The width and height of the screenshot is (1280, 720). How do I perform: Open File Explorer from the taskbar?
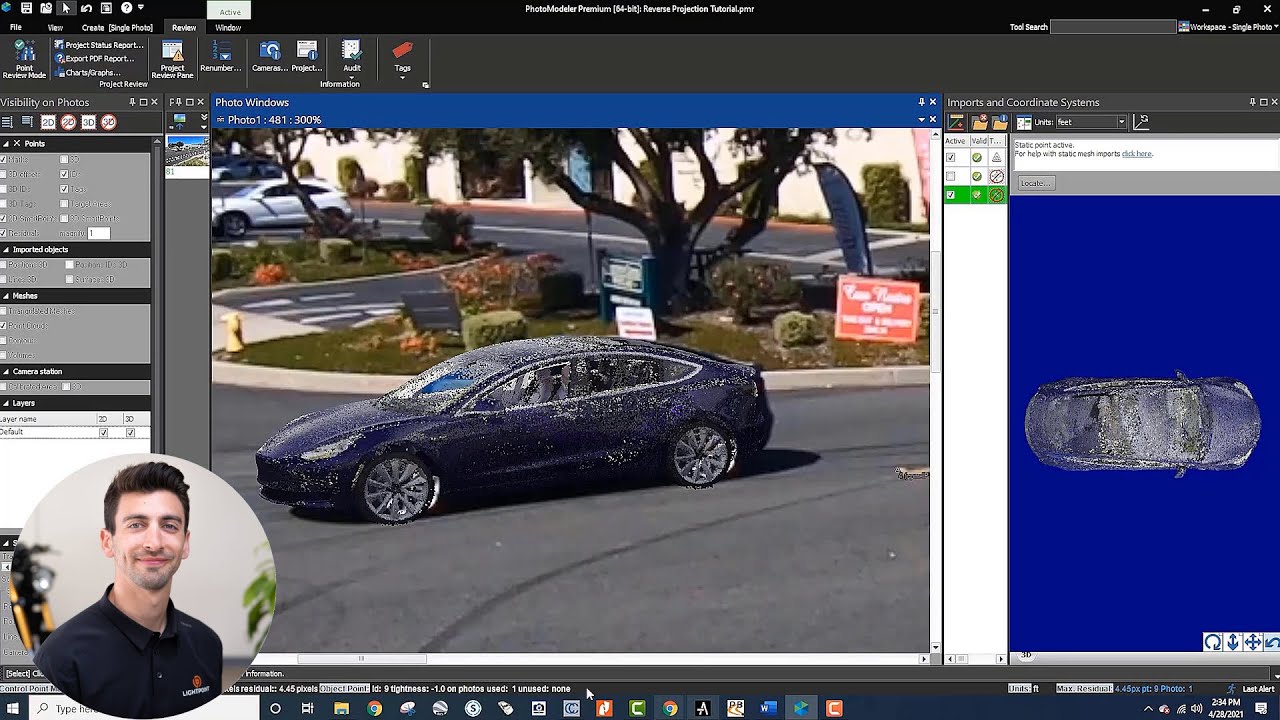341,708
